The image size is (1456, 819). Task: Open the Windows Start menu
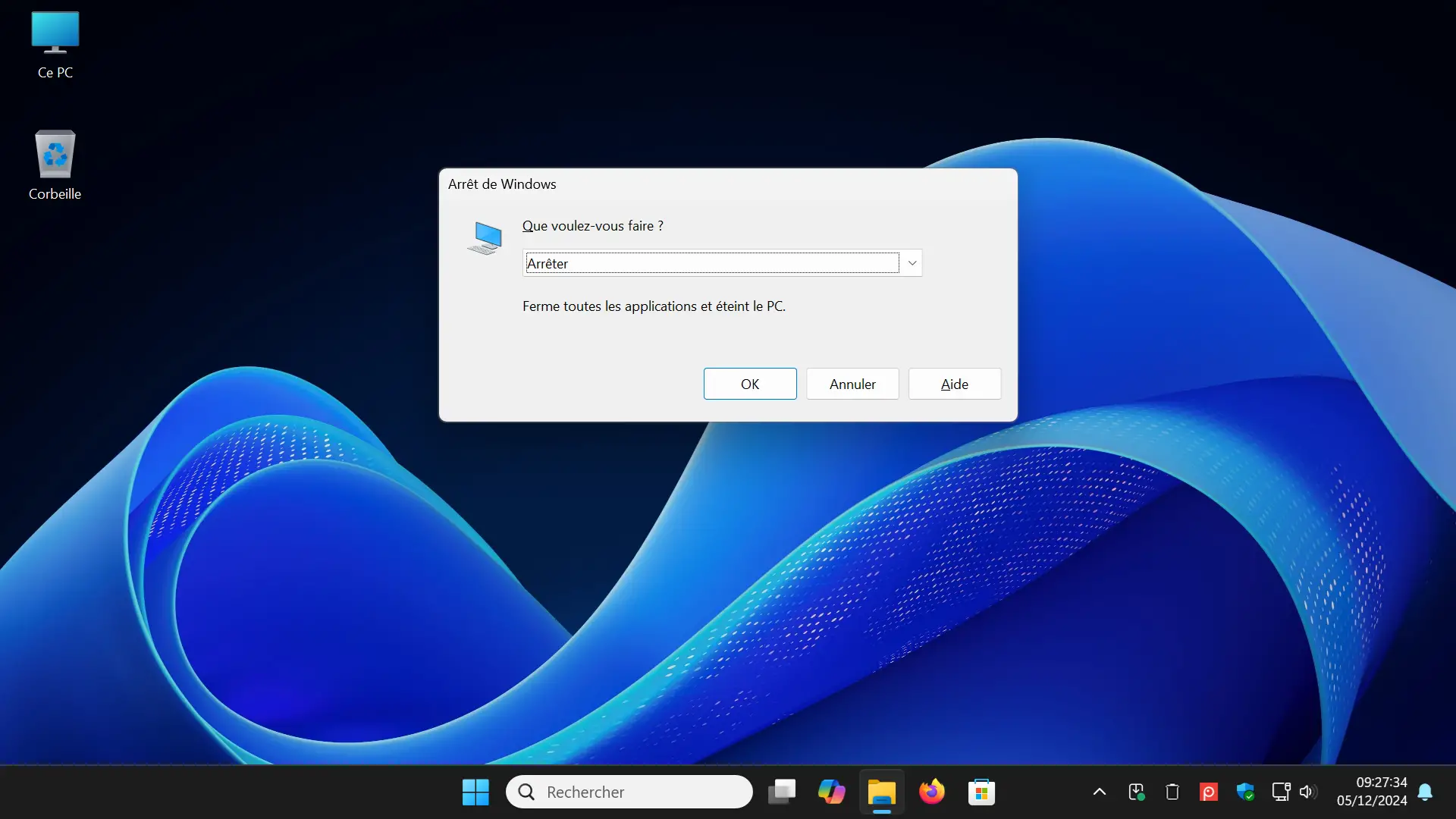pyautogui.click(x=475, y=792)
